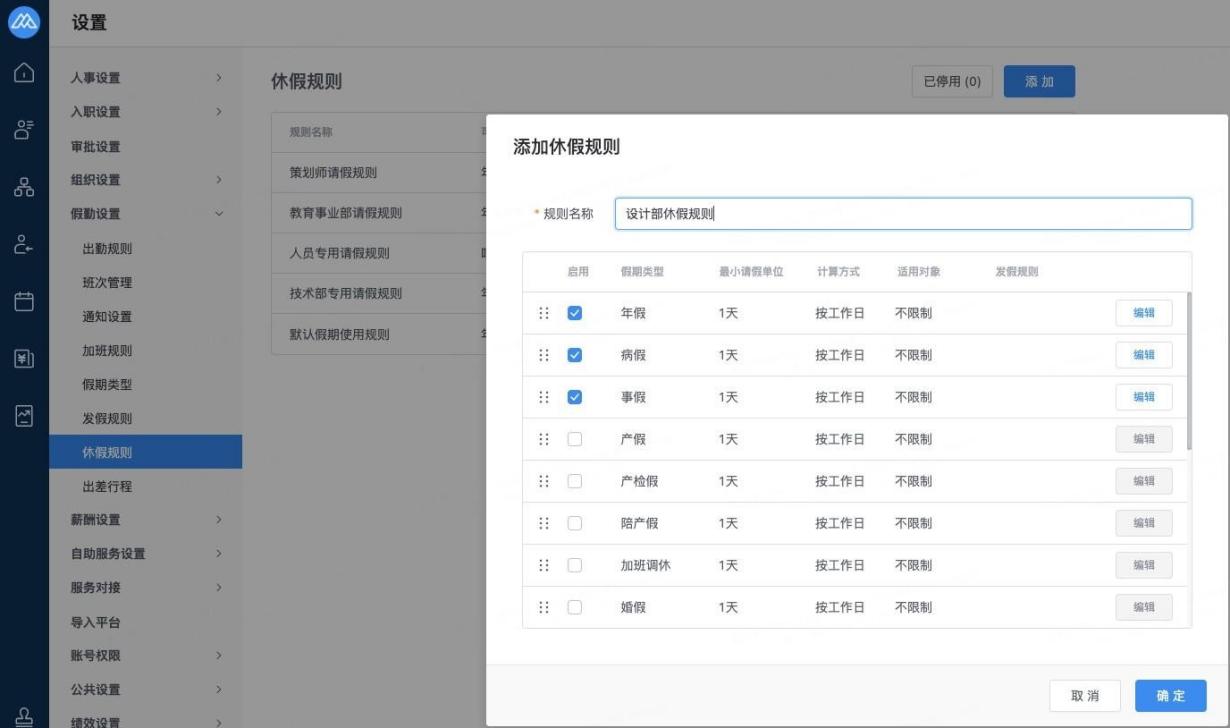Uncheck the 年假 enable checkbox
The height and width of the screenshot is (728, 1230).
[575, 313]
